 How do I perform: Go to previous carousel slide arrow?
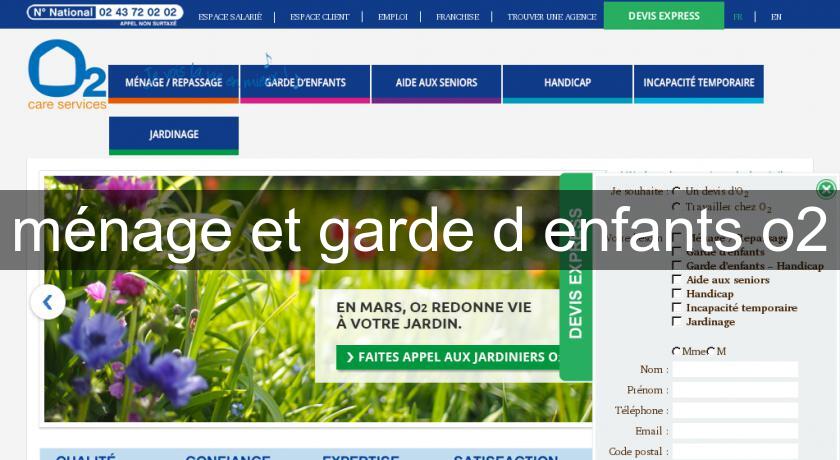pyautogui.click(x=48, y=302)
